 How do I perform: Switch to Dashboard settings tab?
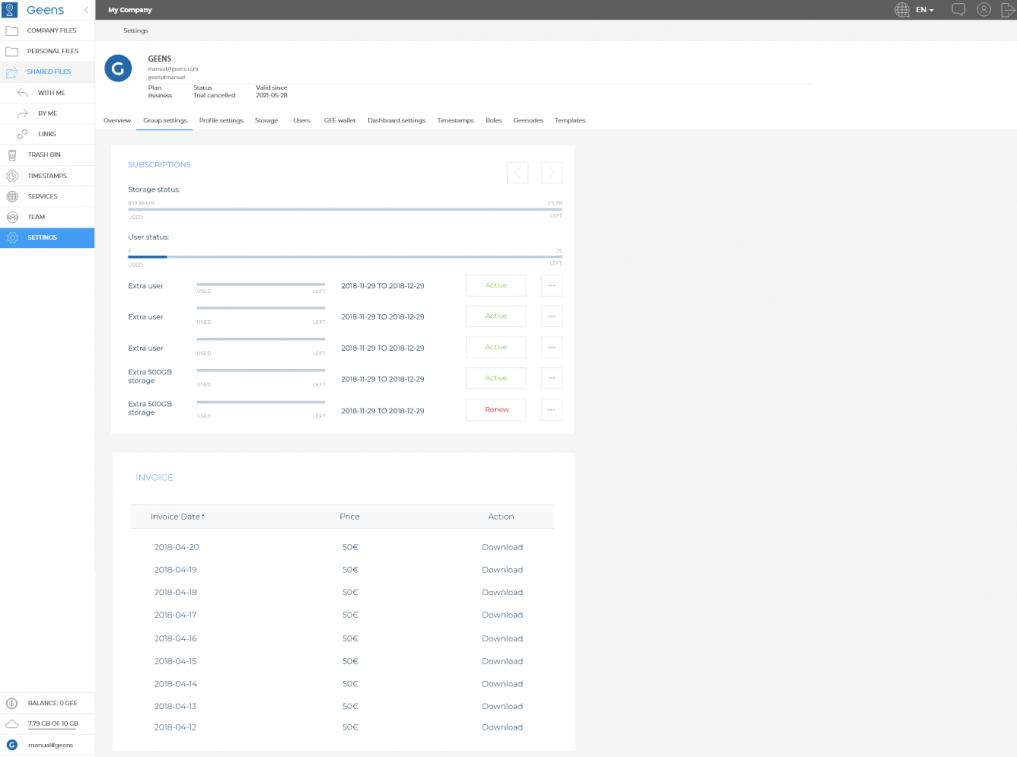(x=396, y=121)
